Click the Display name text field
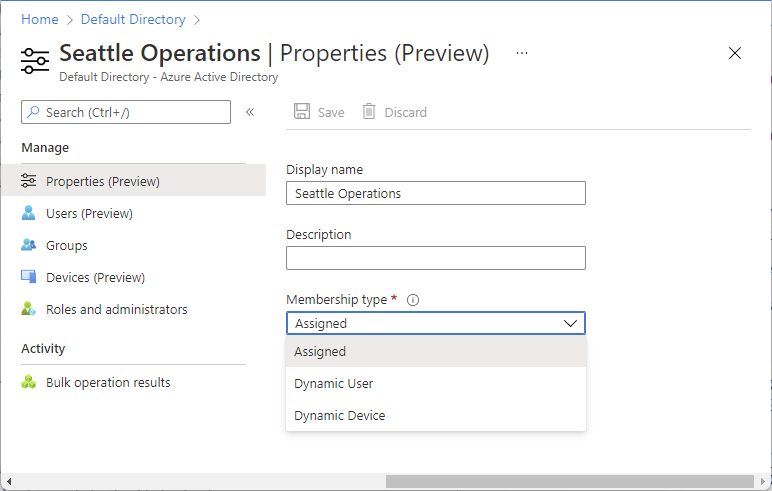Viewport: 772px width, 491px height. [x=435, y=193]
